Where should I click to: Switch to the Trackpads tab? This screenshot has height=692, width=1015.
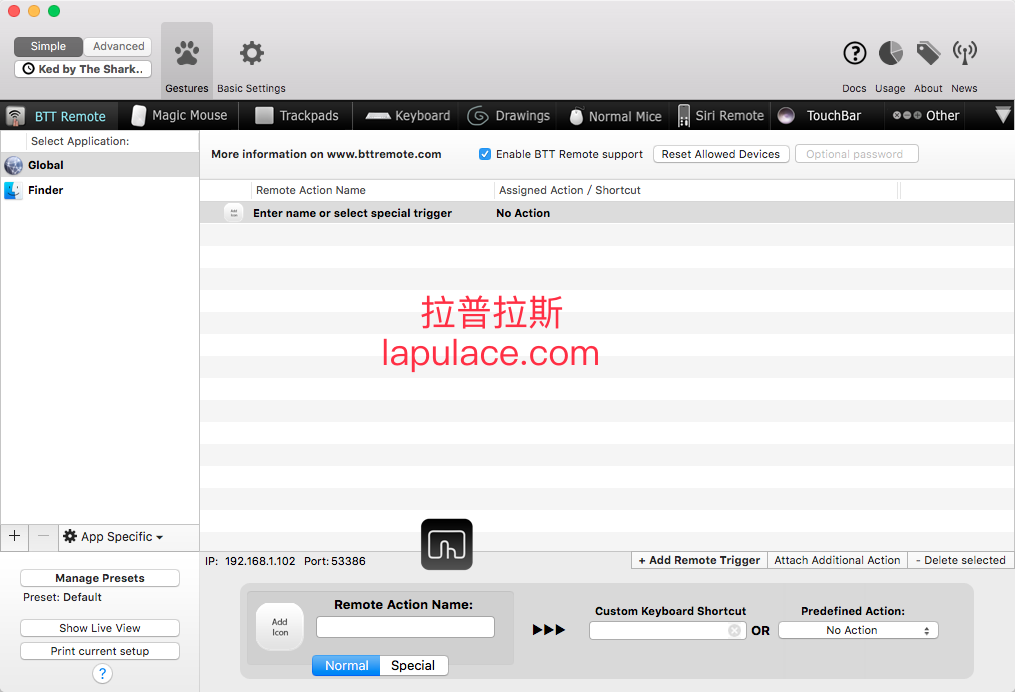tap(296, 116)
